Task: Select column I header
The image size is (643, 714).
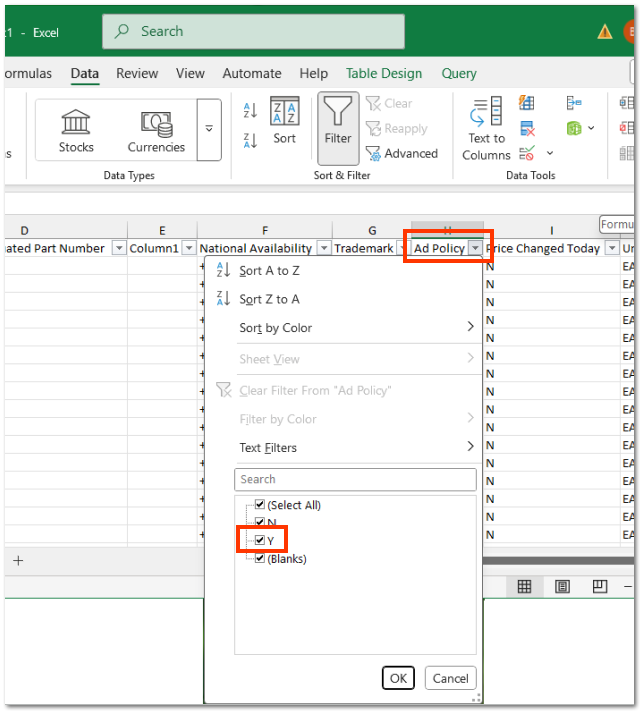Action: (x=551, y=230)
